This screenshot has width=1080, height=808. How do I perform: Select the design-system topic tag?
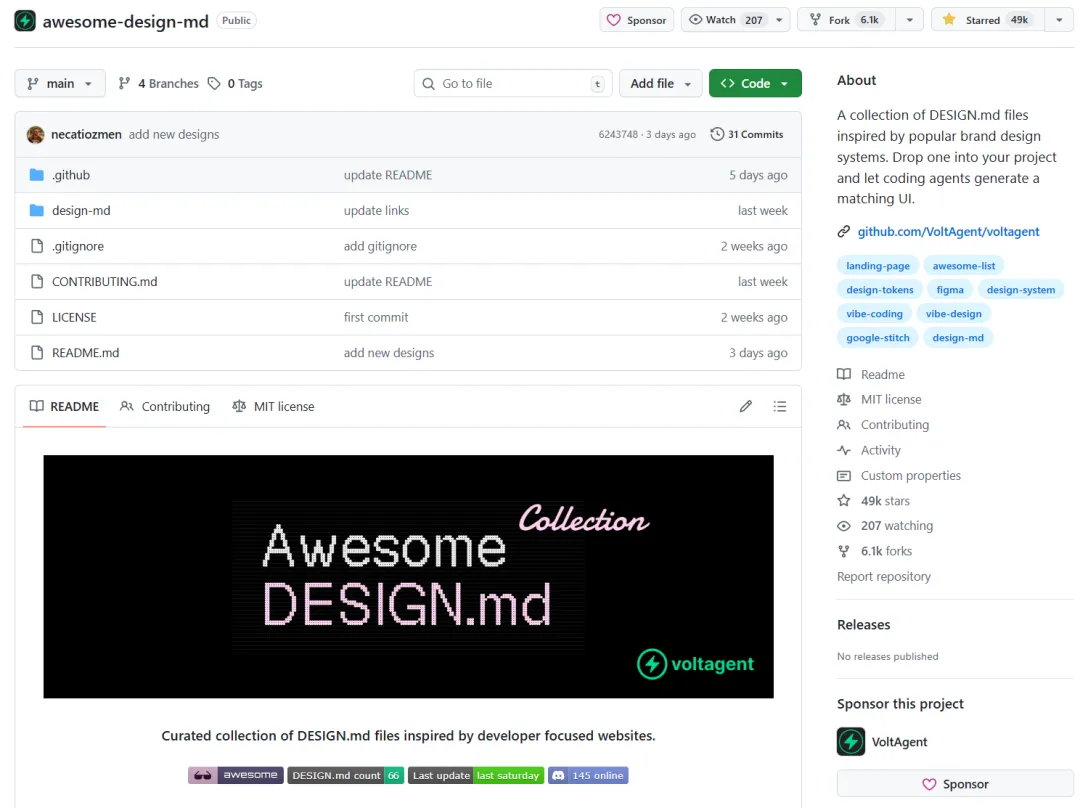click(1021, 290)
